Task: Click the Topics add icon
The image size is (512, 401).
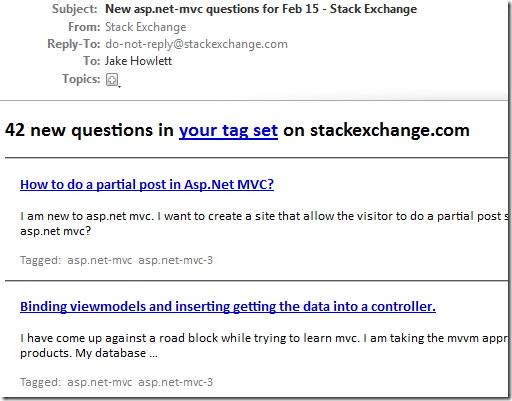Action: tap(112, 80)
